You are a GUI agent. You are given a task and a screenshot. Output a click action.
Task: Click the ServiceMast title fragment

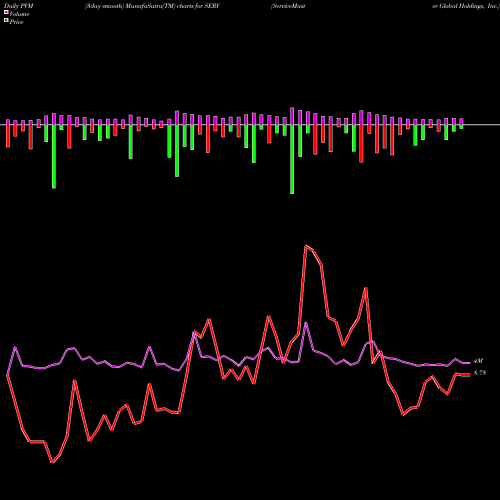click(x=288, y=6)
